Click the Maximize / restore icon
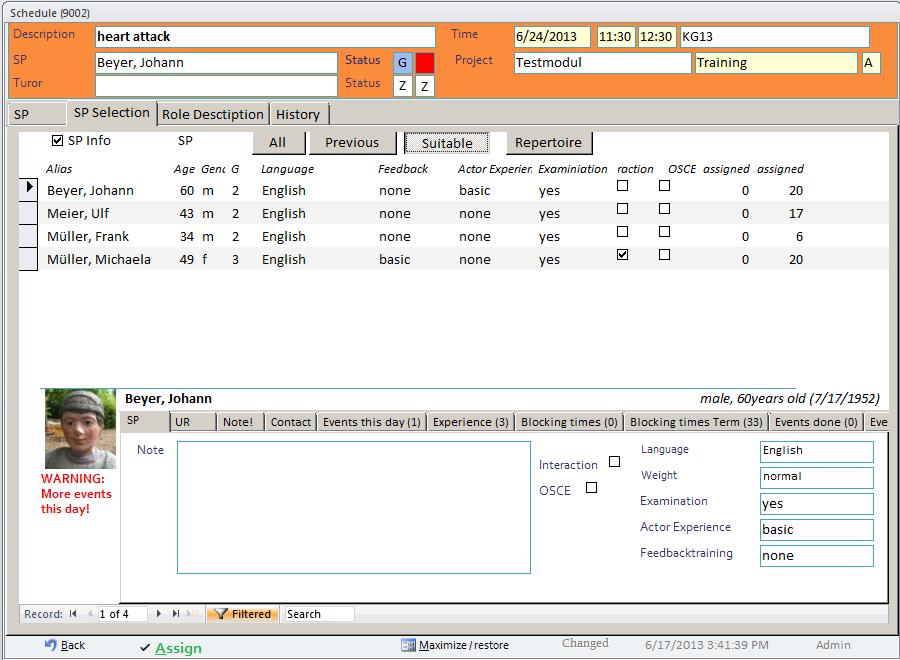The image size is (900, 660). point(408,645)
